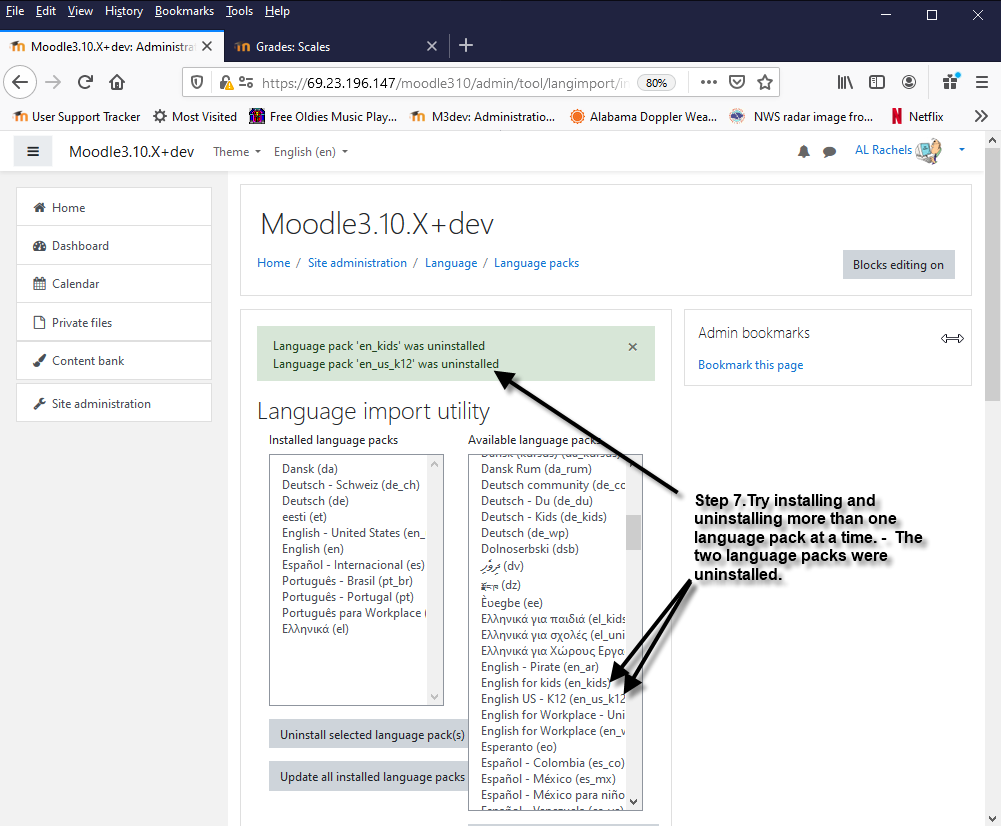The image size is (1001, 826).
Task: Close the Moodle3.10.X+dev tab
Action: [x=207, y=46]
